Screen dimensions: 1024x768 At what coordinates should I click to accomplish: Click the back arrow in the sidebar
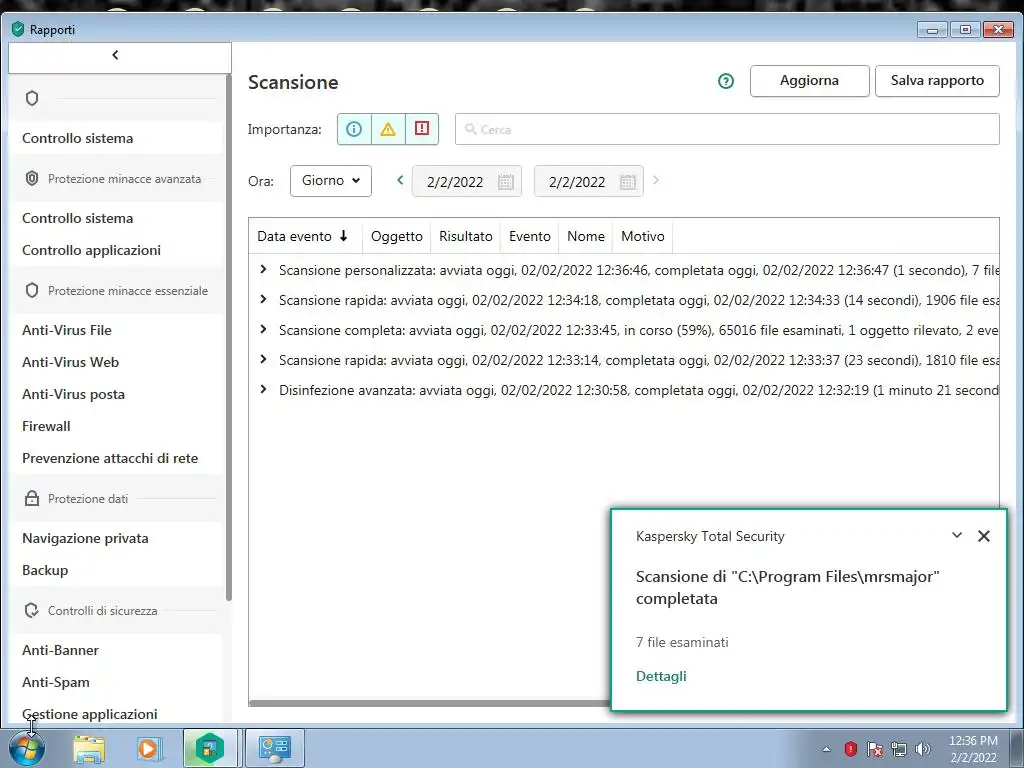coord(116,56)
